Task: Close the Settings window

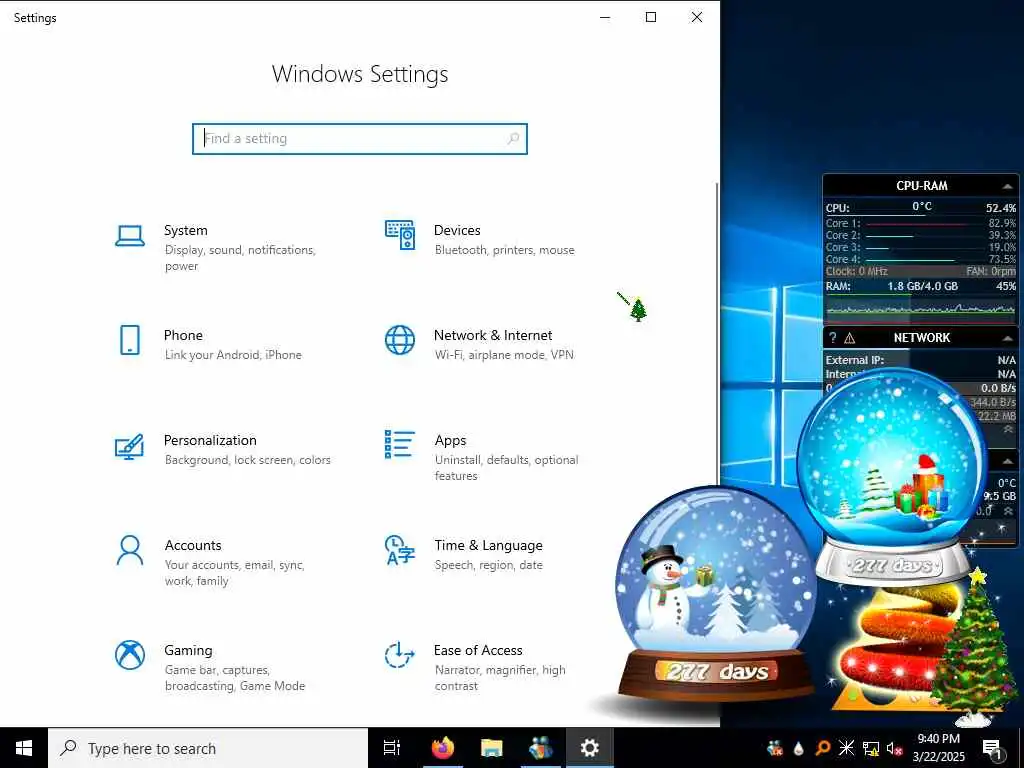Action: [x=697, y=18]
